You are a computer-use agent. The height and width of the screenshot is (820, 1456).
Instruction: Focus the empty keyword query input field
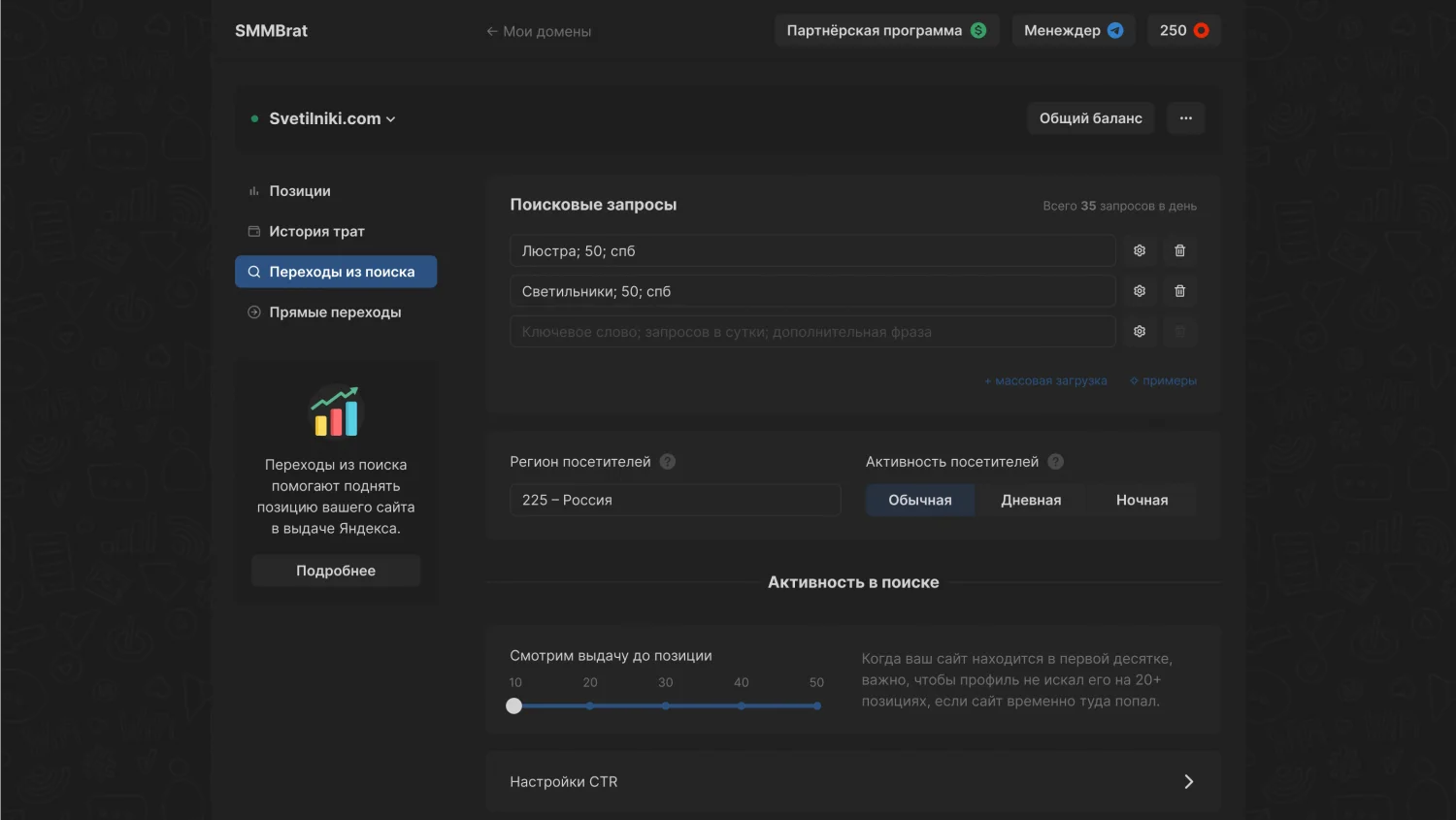click(811, 332)
